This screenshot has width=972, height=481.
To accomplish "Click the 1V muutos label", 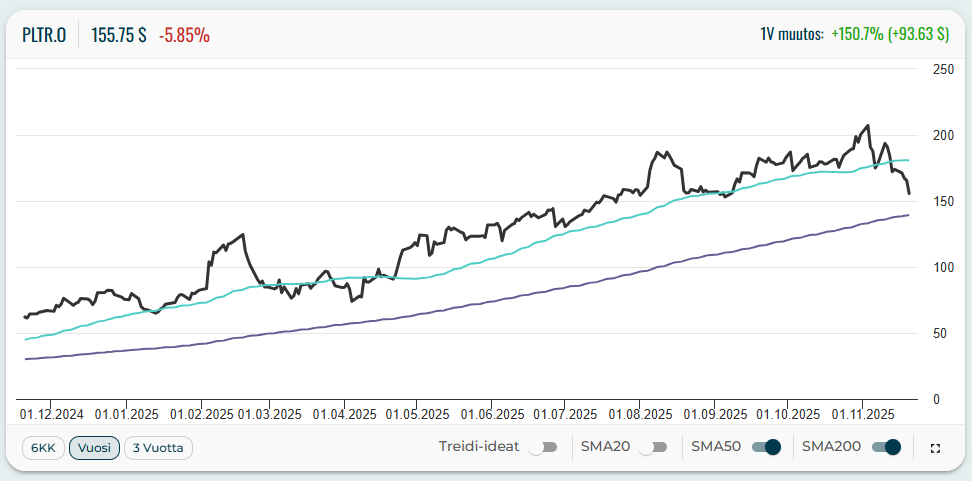I will tap(792, 35).
